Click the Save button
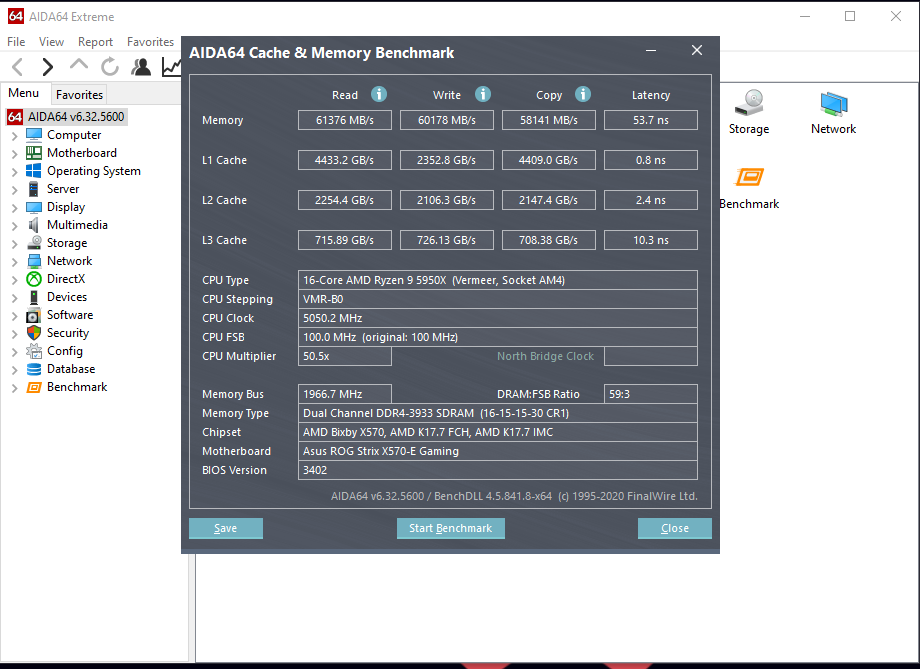The width and height of the screenshot is (920, 669). coord(226,528)
